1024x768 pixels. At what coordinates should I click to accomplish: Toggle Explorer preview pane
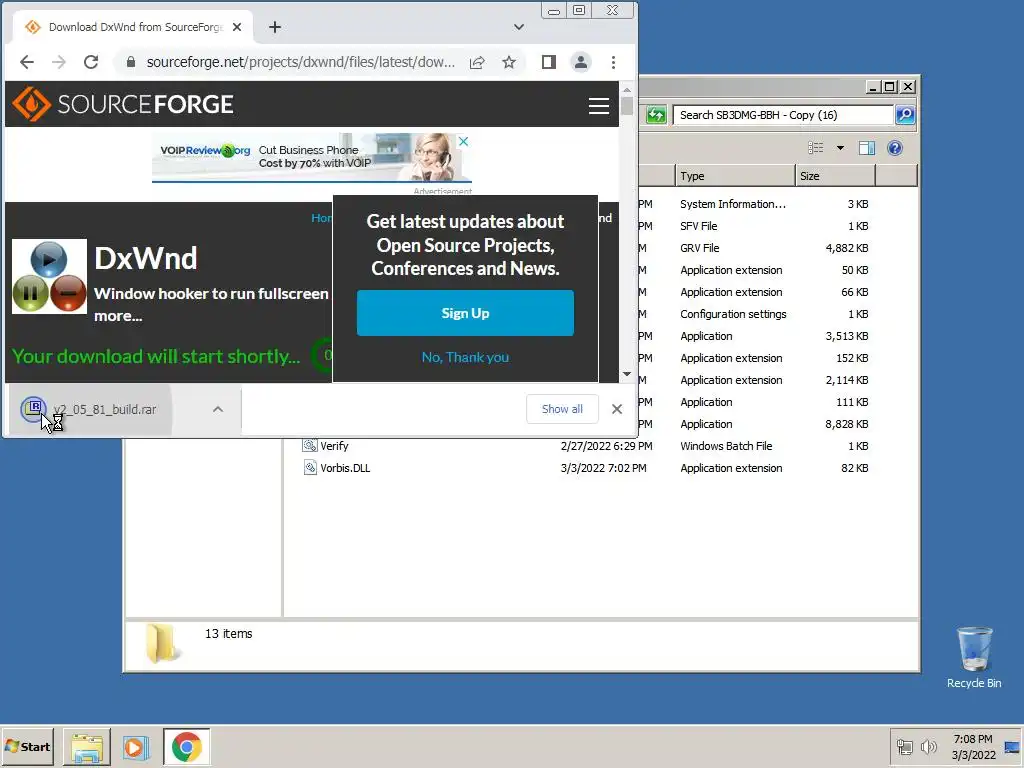867,148
